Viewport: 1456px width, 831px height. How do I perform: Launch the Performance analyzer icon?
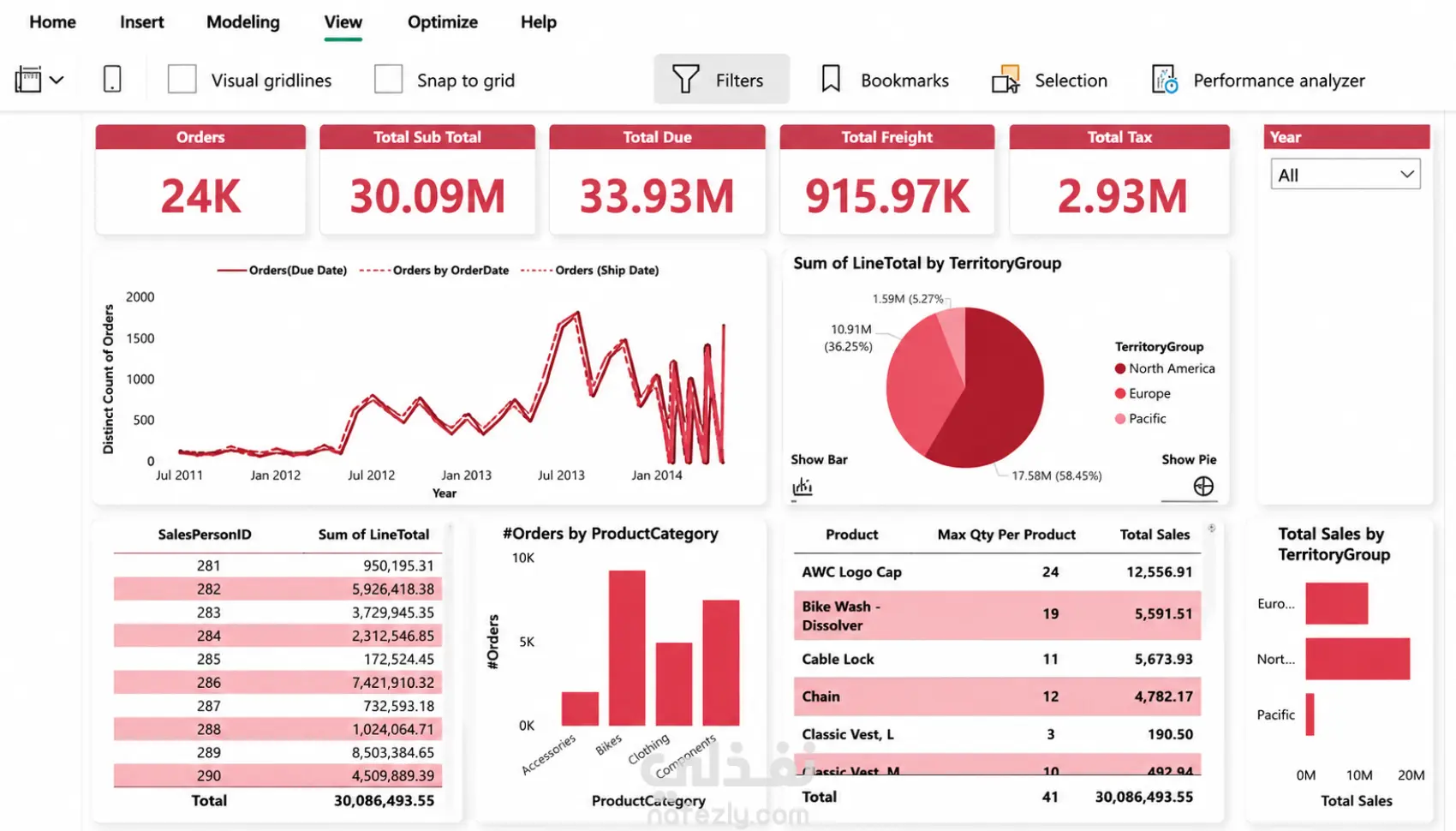(1164, 80)
